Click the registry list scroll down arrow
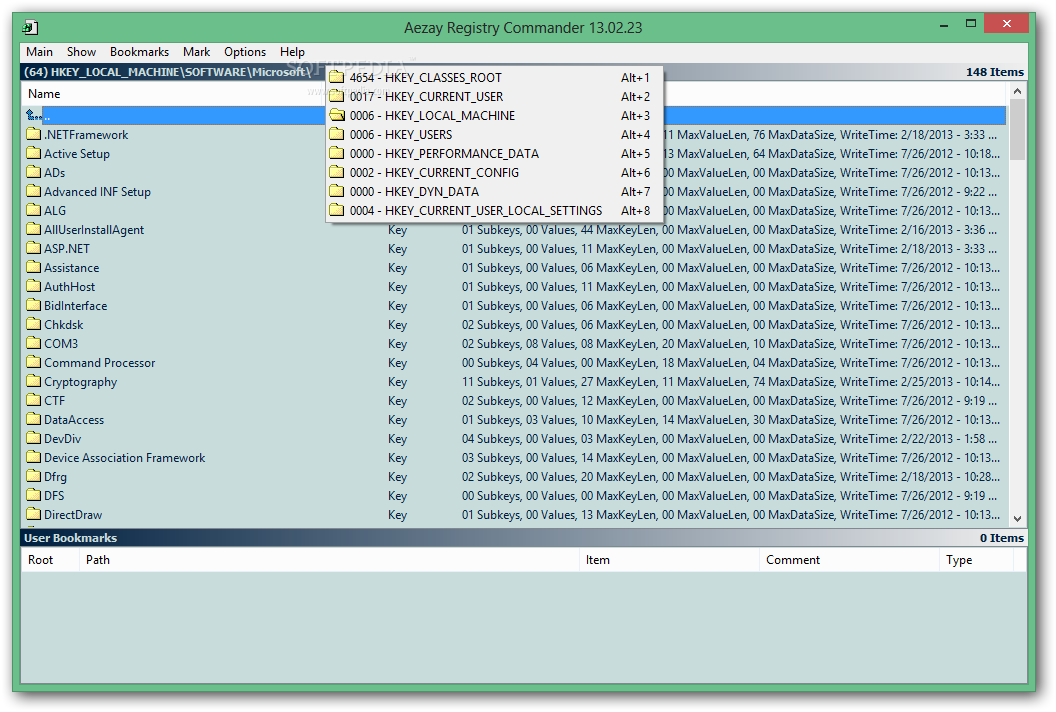1056x712 pixels. (1018, 519)
